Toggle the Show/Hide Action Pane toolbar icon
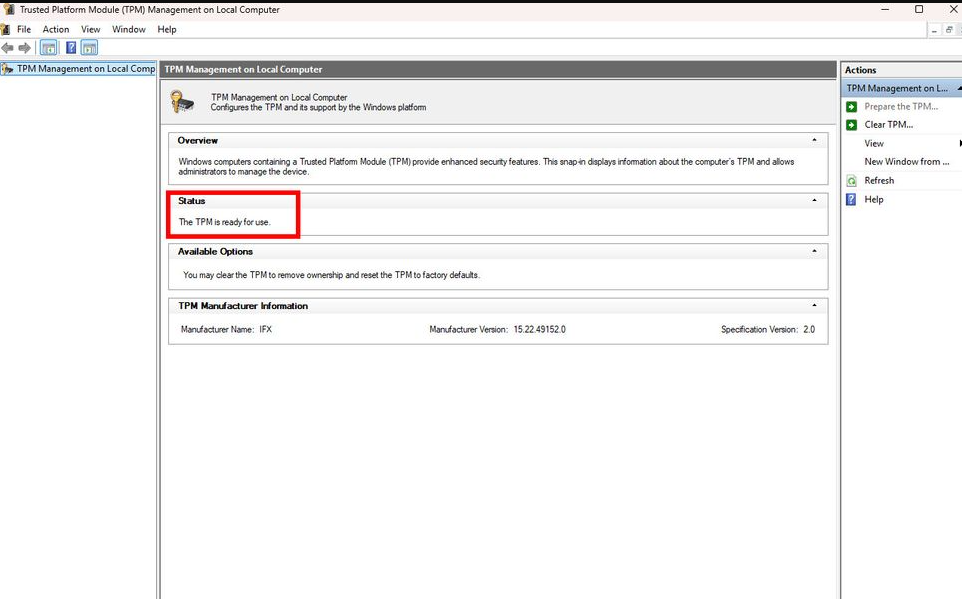This screenshot has width=962, height=599. pyautogui.click(x=89, y=48)
